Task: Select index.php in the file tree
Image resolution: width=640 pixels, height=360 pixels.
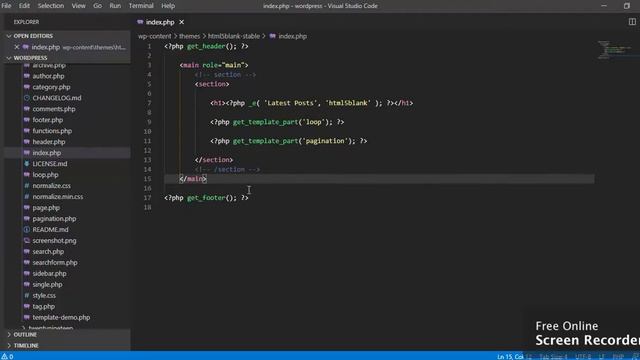Action: 47,153
